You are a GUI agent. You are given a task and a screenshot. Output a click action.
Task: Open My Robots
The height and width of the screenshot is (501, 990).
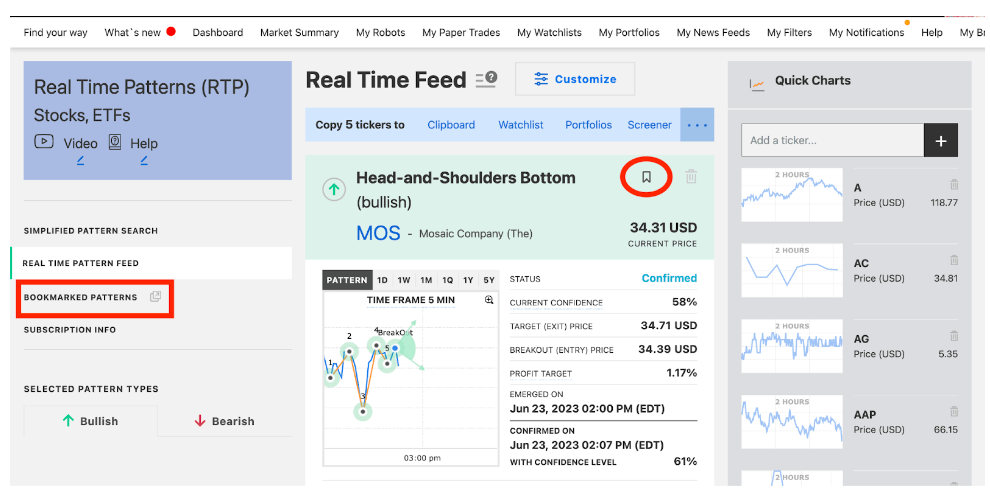coord(381,33)
